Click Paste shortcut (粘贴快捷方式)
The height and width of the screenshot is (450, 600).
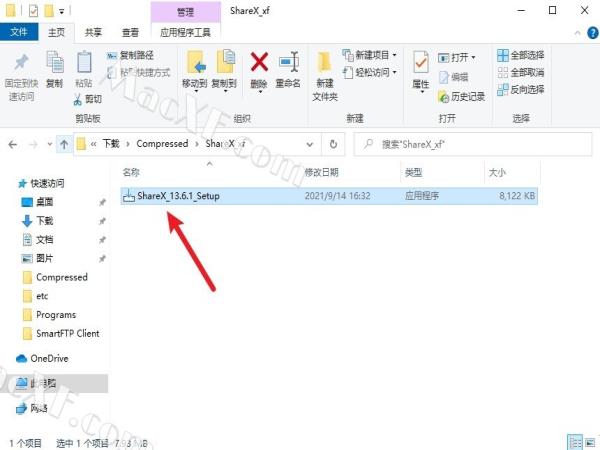(x=139, y=72)
